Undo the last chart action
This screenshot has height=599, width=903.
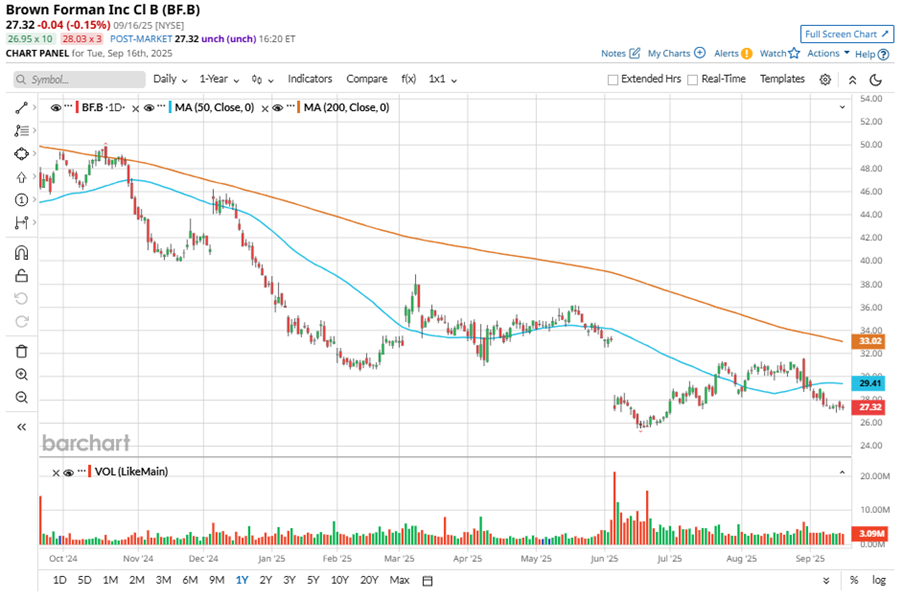[x=21, y=298]
